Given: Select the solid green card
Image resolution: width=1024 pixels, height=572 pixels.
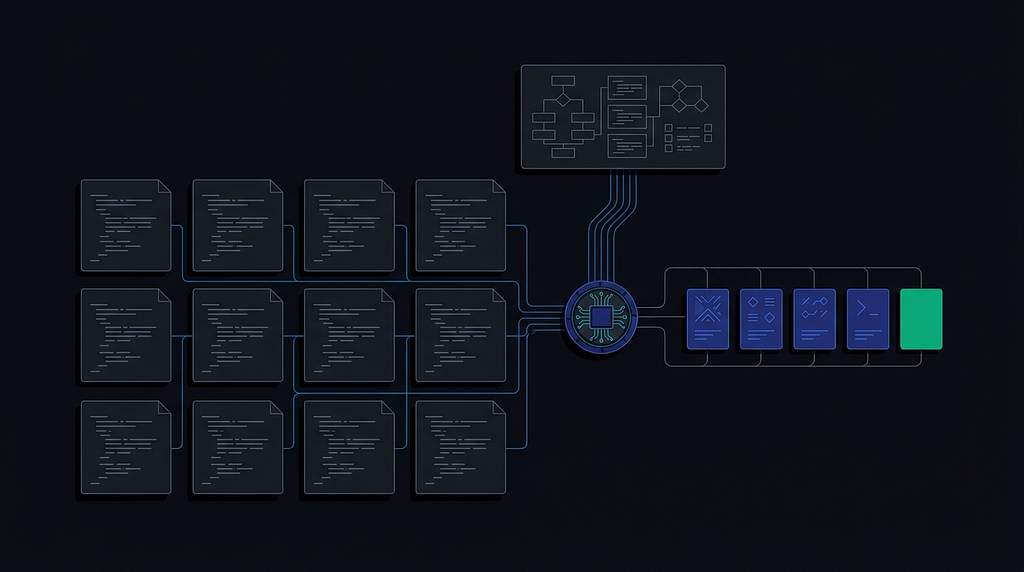Looking at the screenshot, I should pyautogui.click(x=921, y=319).
